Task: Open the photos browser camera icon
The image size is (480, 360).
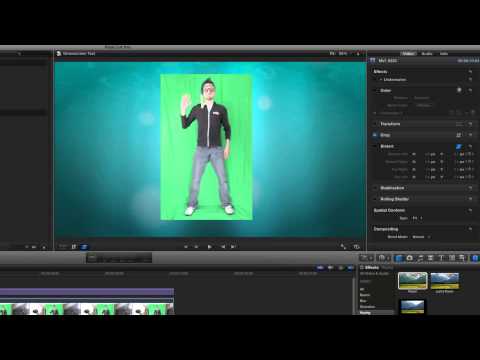Action: click(410, 258)
